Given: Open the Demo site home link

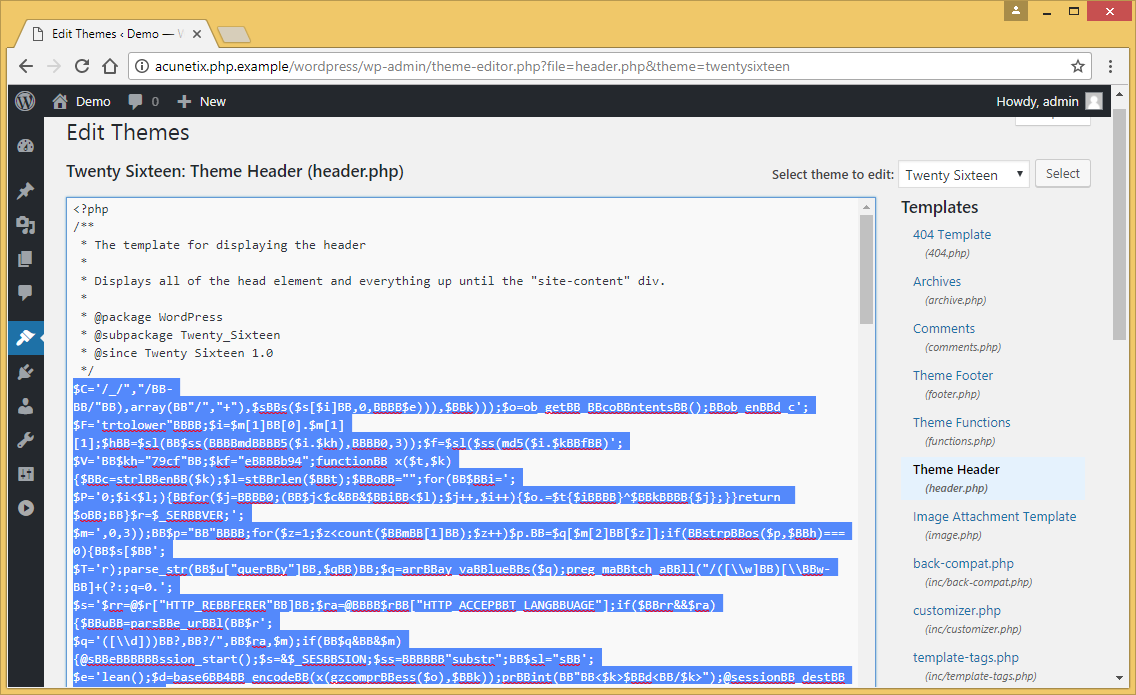Looking at the screenshot, I should 81,101.
